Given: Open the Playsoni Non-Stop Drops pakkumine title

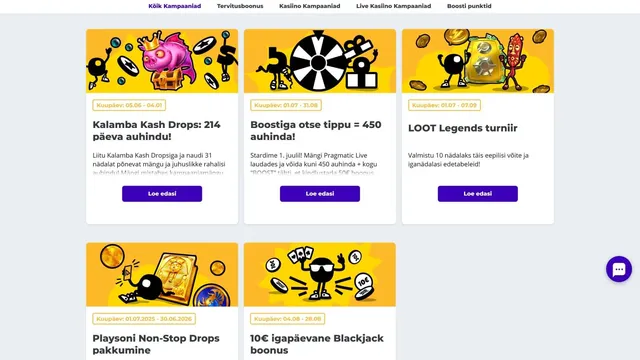Looking at the screenshot, I should coord(156,344).
